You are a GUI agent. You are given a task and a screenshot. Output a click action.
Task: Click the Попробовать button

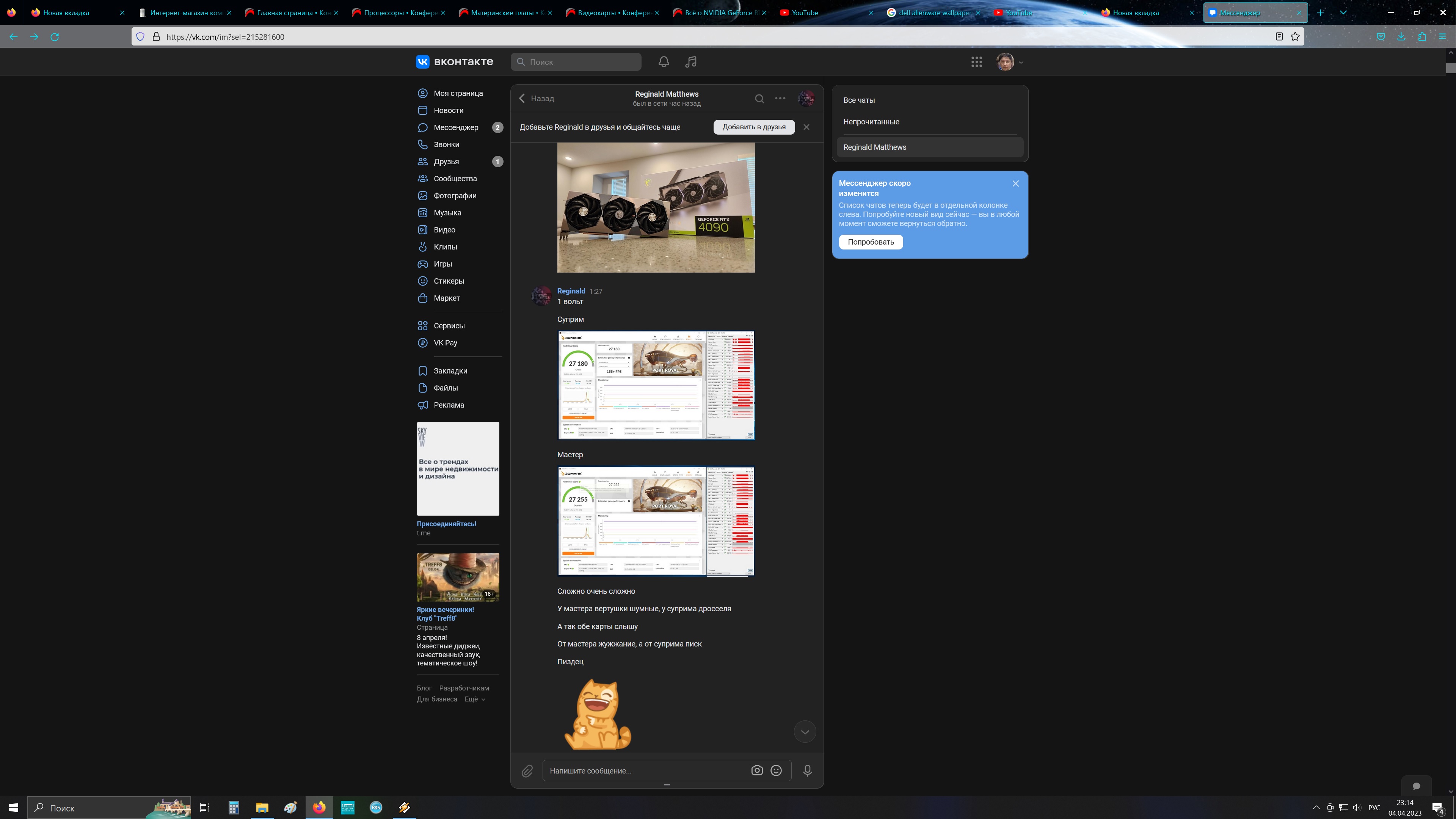871,242
